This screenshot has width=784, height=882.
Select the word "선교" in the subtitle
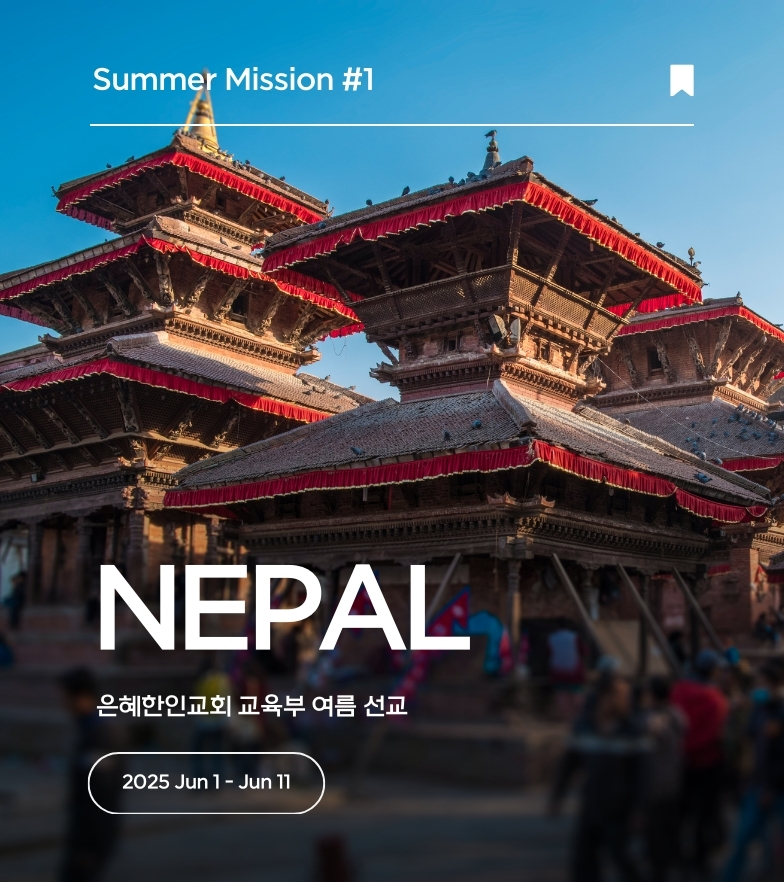[385, 705]
